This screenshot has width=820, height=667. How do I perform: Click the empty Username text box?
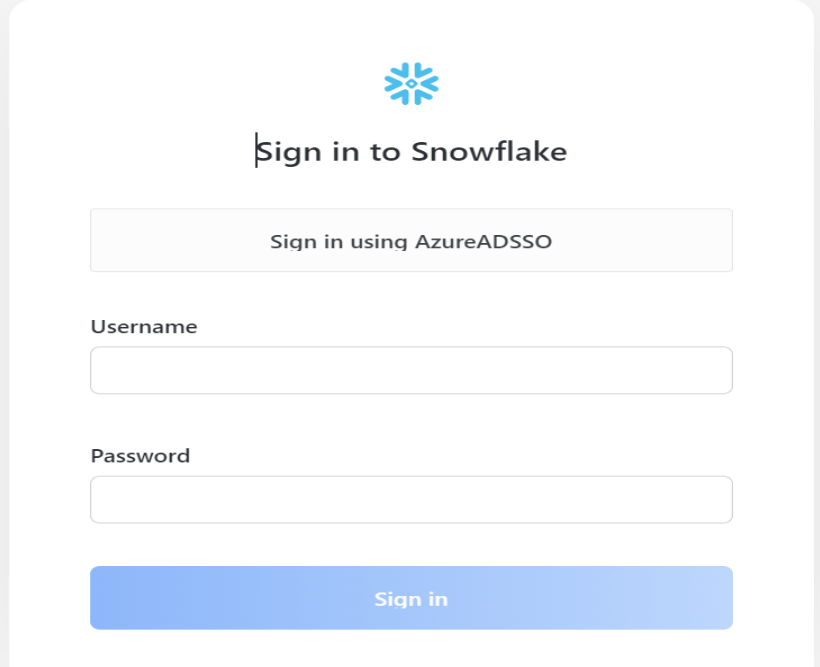[410, 369]
